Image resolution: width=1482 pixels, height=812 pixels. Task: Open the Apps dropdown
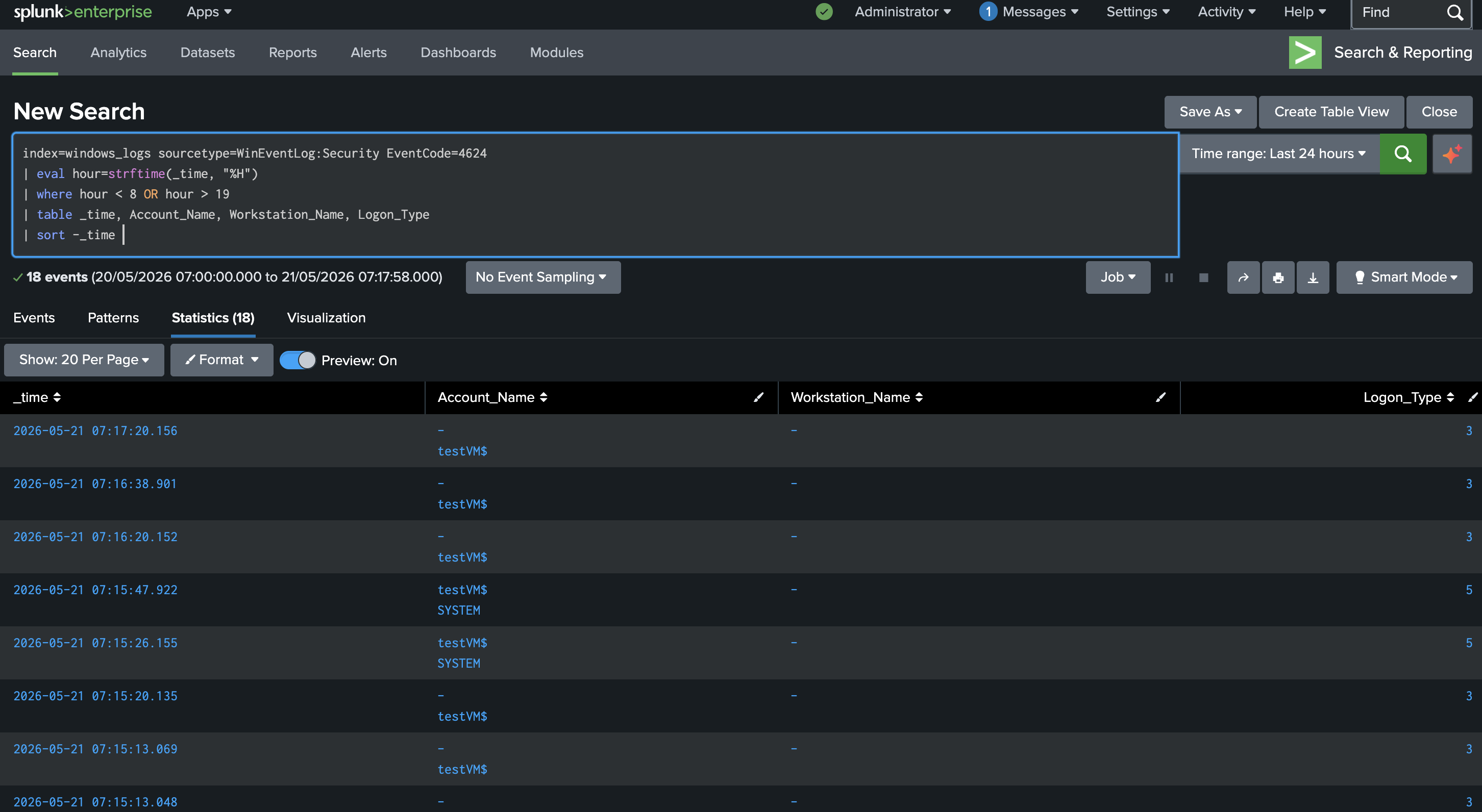click(209, 12)
